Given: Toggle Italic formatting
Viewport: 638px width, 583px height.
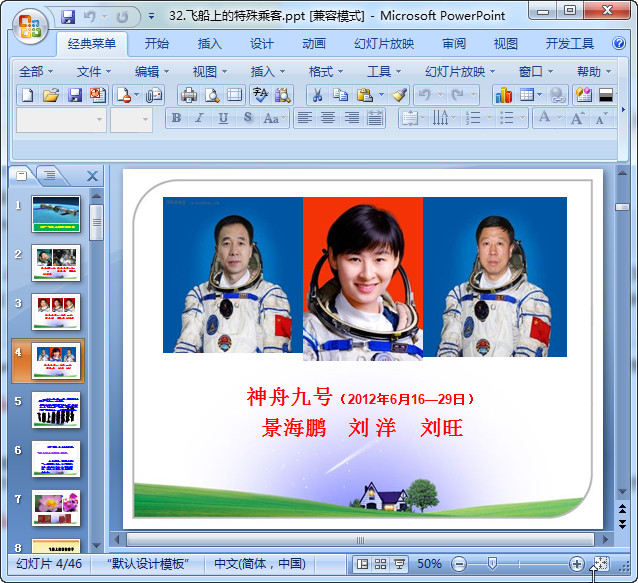Looking at the screenshot, I should coord(199,118).
